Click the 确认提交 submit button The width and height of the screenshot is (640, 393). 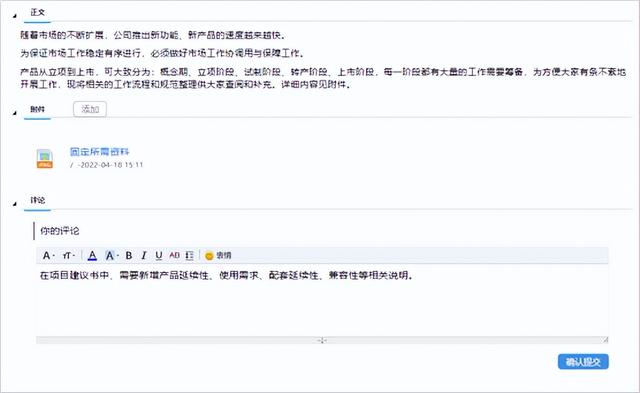click(583, 362)
